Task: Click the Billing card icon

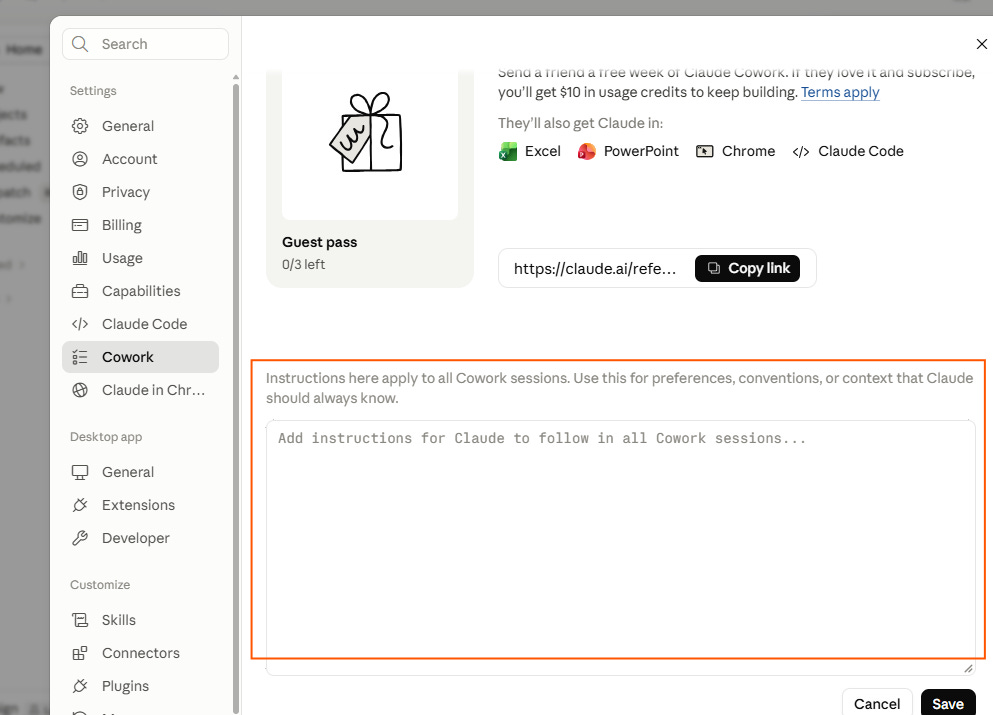Action: [x=80, y=225]
